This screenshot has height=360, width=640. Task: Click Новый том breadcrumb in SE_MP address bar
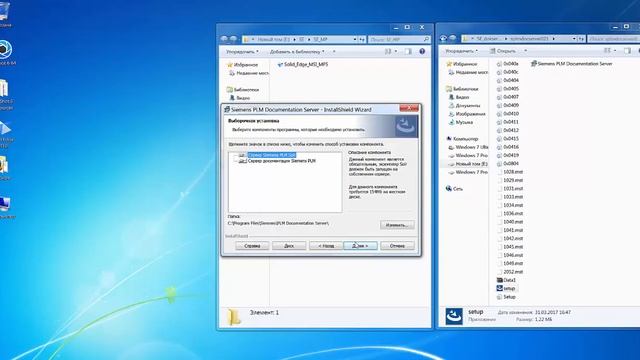tap(273, 39)
